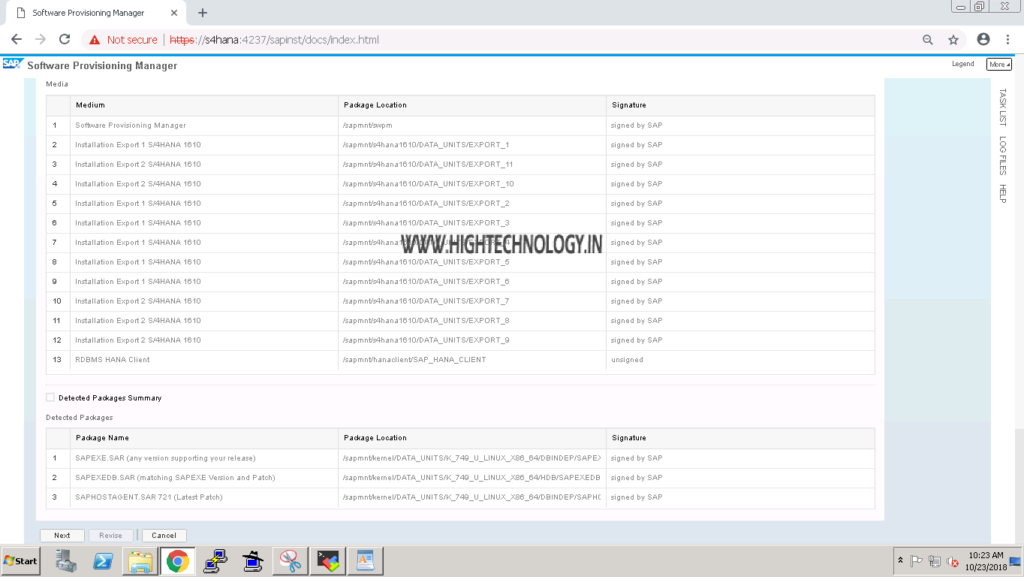Click the Revise button

110,535
